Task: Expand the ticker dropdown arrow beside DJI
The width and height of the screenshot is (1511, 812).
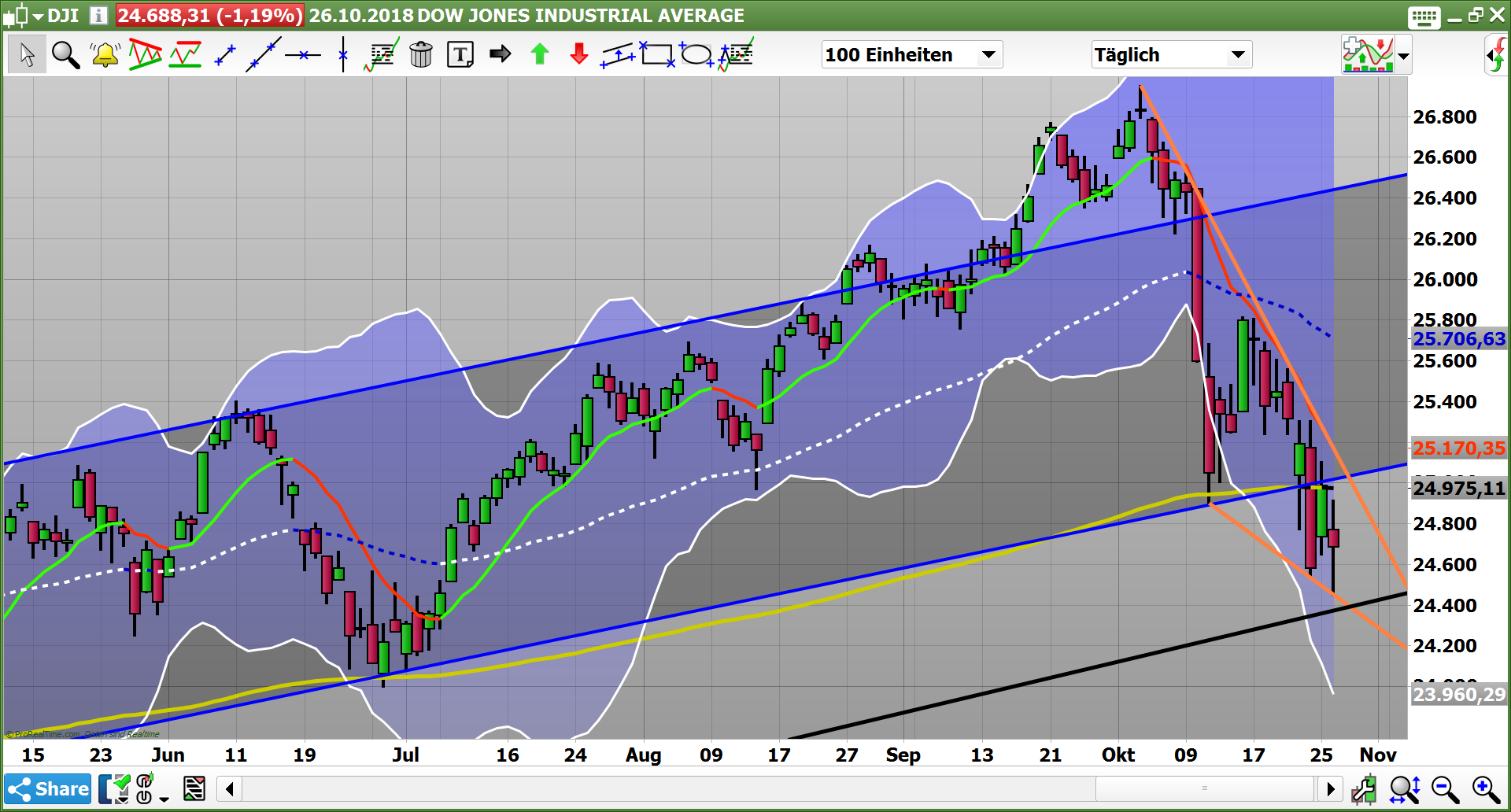Action: [38, 16]
